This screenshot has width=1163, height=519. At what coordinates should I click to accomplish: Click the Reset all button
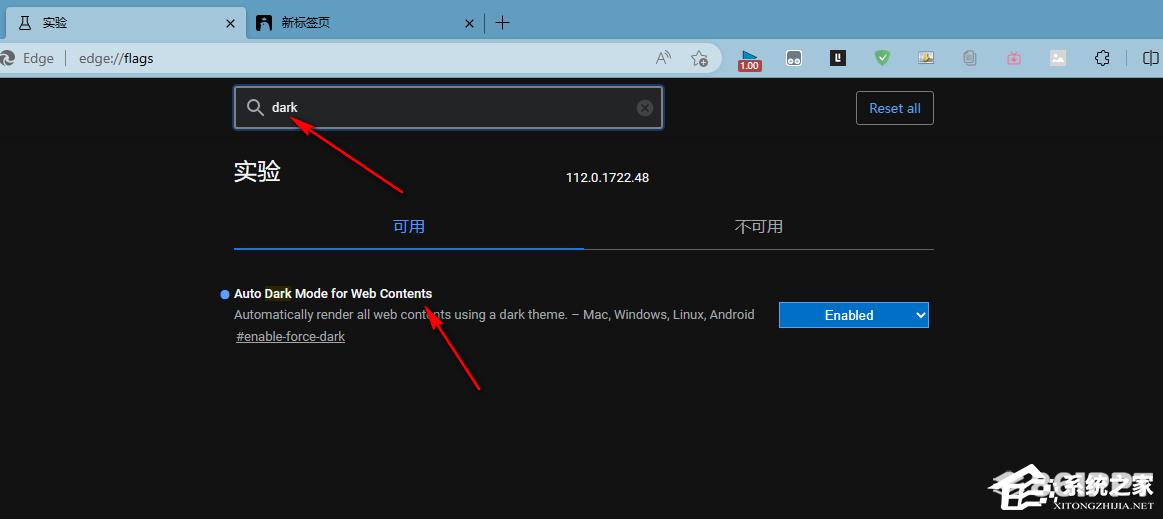[x=895, y=108]
